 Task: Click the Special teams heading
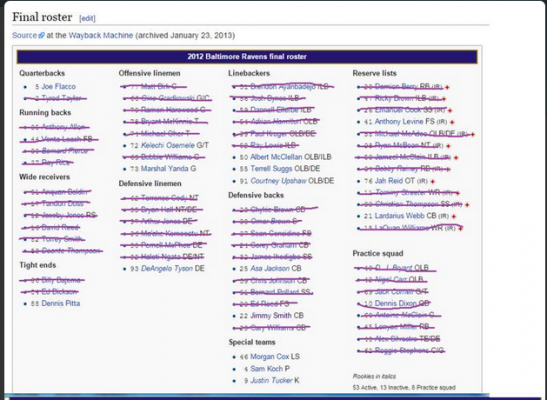coord(252,342)
